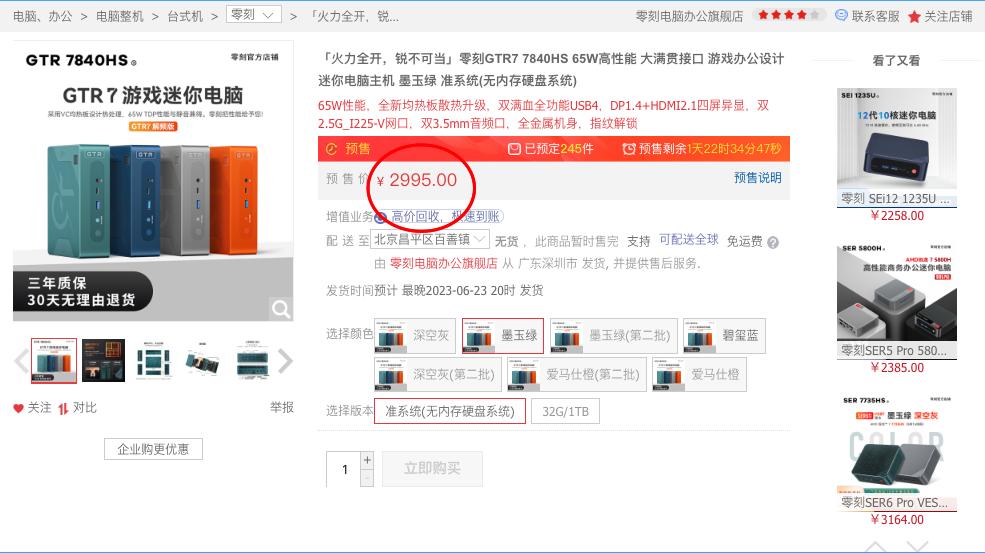The width and height of the screenshot is (985, 553).
Task: Open the 零刻电脑办公旗舰店 store link in the header
Action: pos(689,16)
